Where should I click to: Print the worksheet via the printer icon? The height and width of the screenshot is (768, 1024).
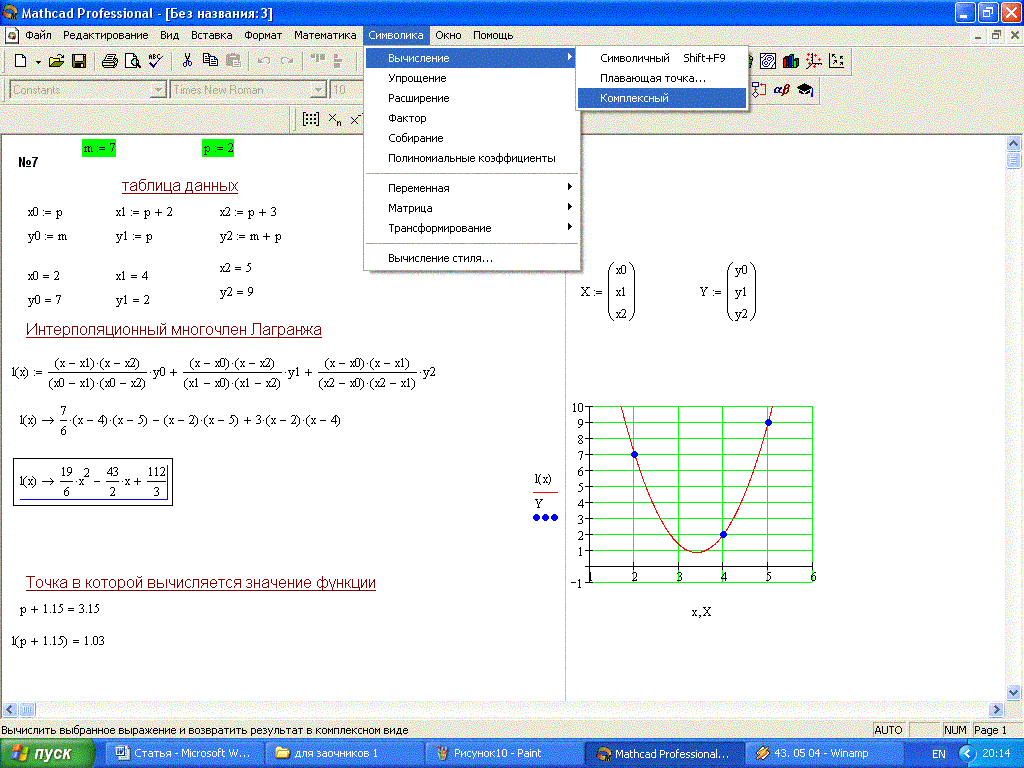tap(110, 61)
